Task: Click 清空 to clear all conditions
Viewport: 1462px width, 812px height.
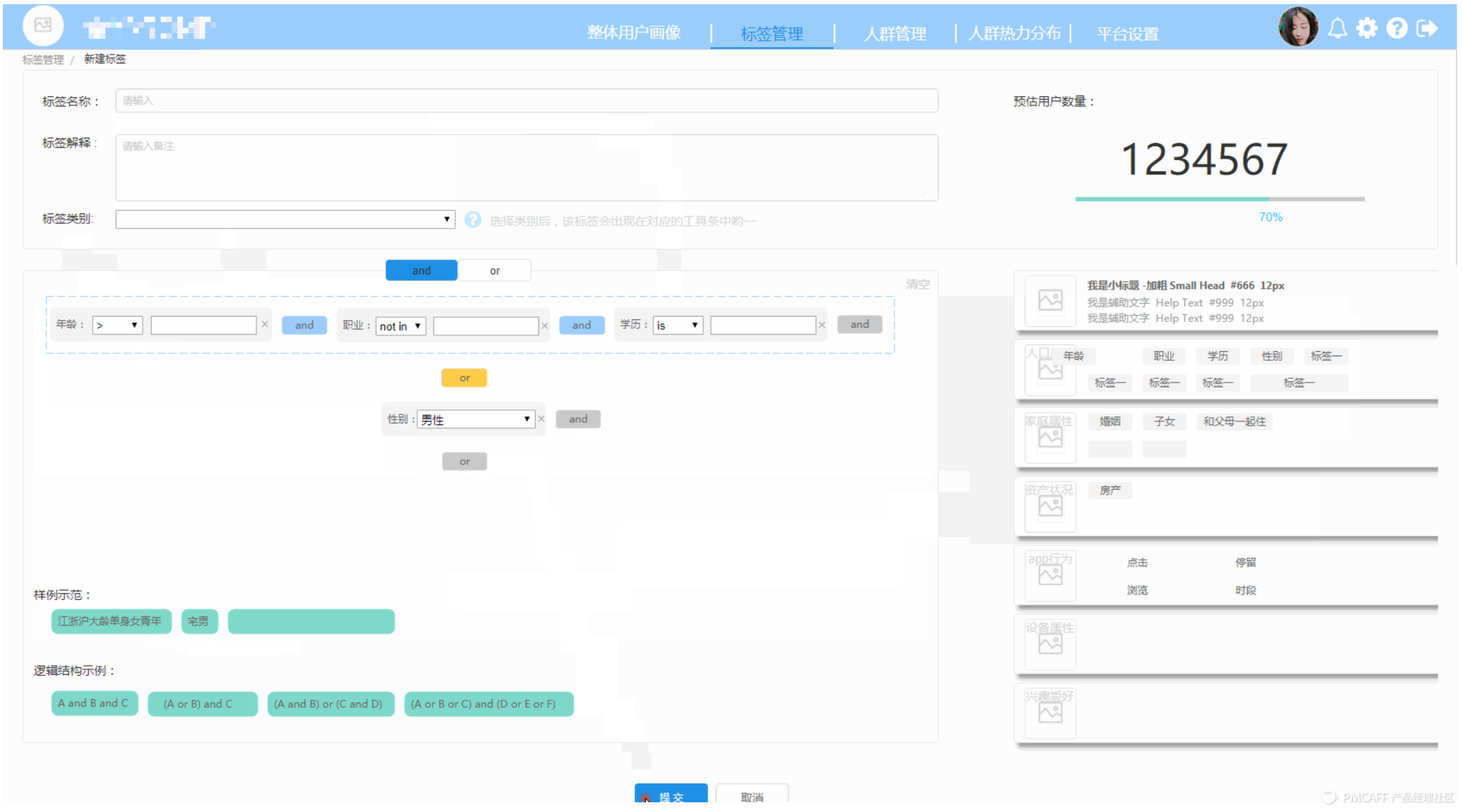Action: 917,284
